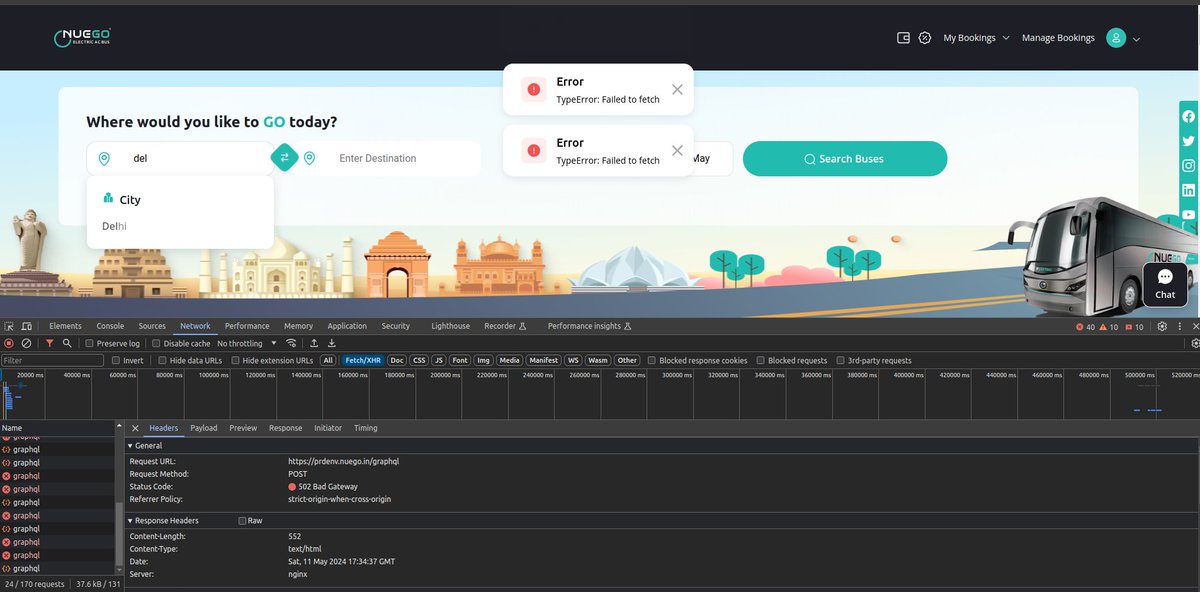Screen dimensions: 1200x592
Task: Filter requests by Img type
Action: (x=483, y=360)
